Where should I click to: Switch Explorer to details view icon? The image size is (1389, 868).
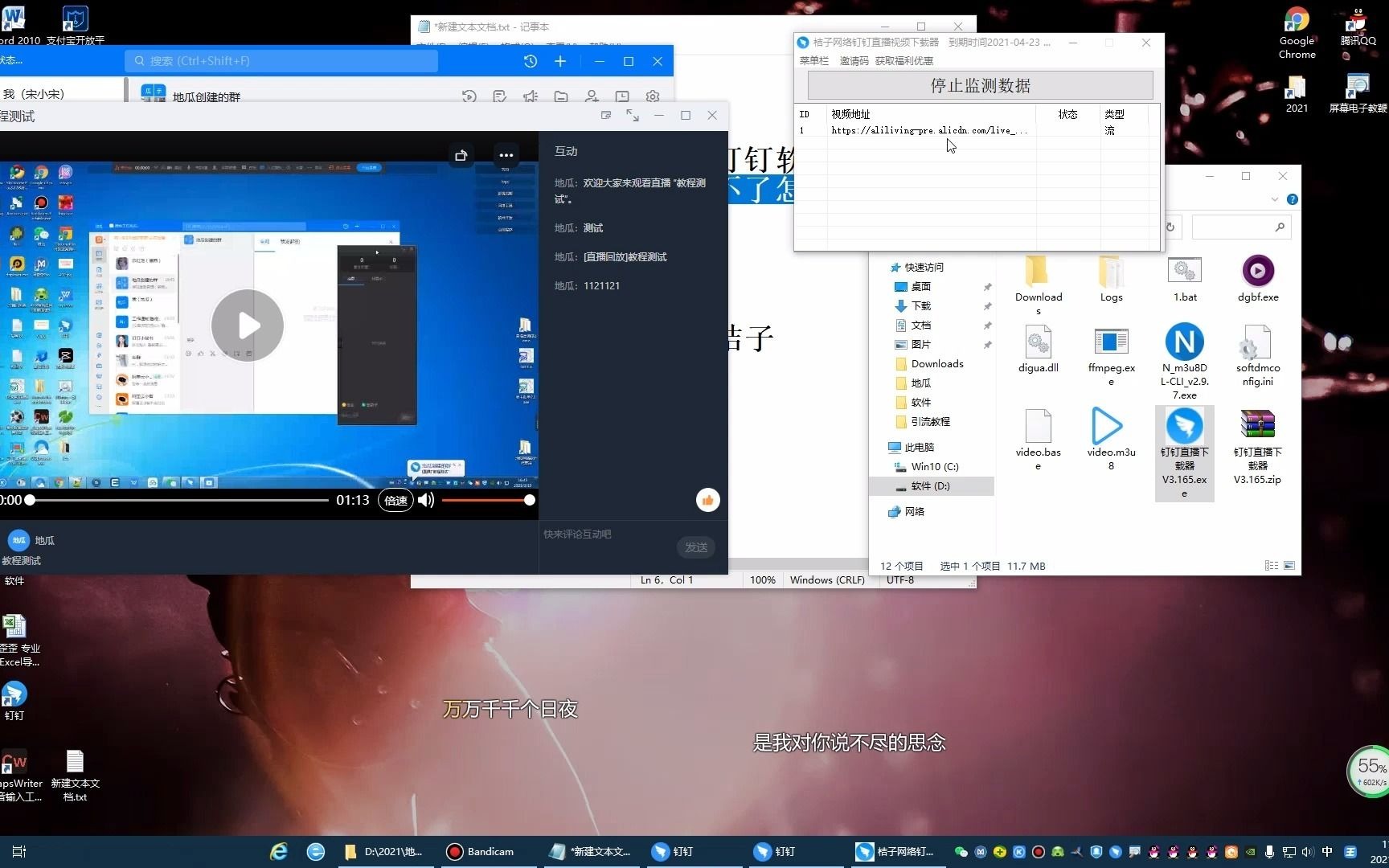(x=1272, y=566)
